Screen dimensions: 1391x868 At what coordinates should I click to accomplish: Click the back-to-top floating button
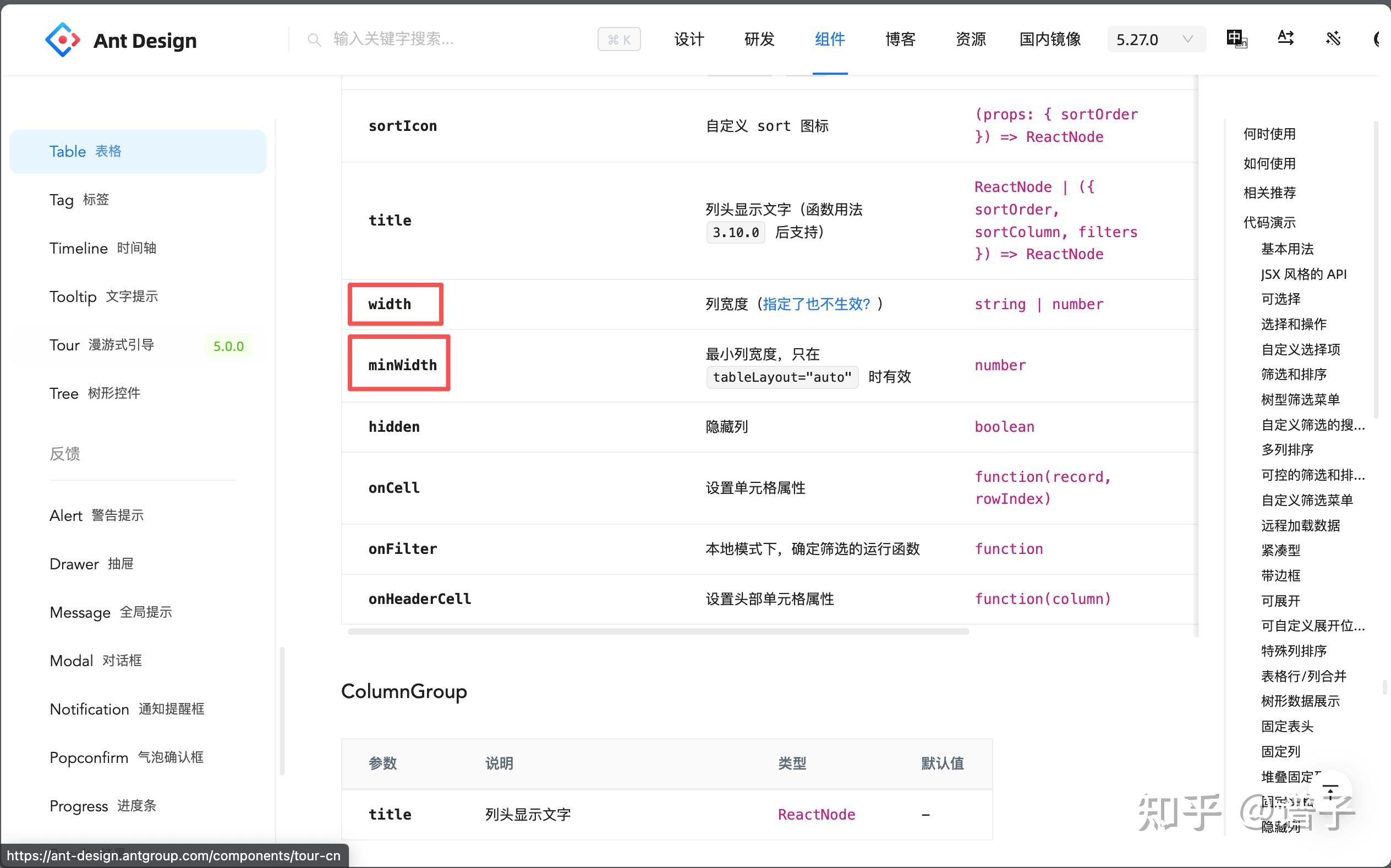pos(1330,792)
